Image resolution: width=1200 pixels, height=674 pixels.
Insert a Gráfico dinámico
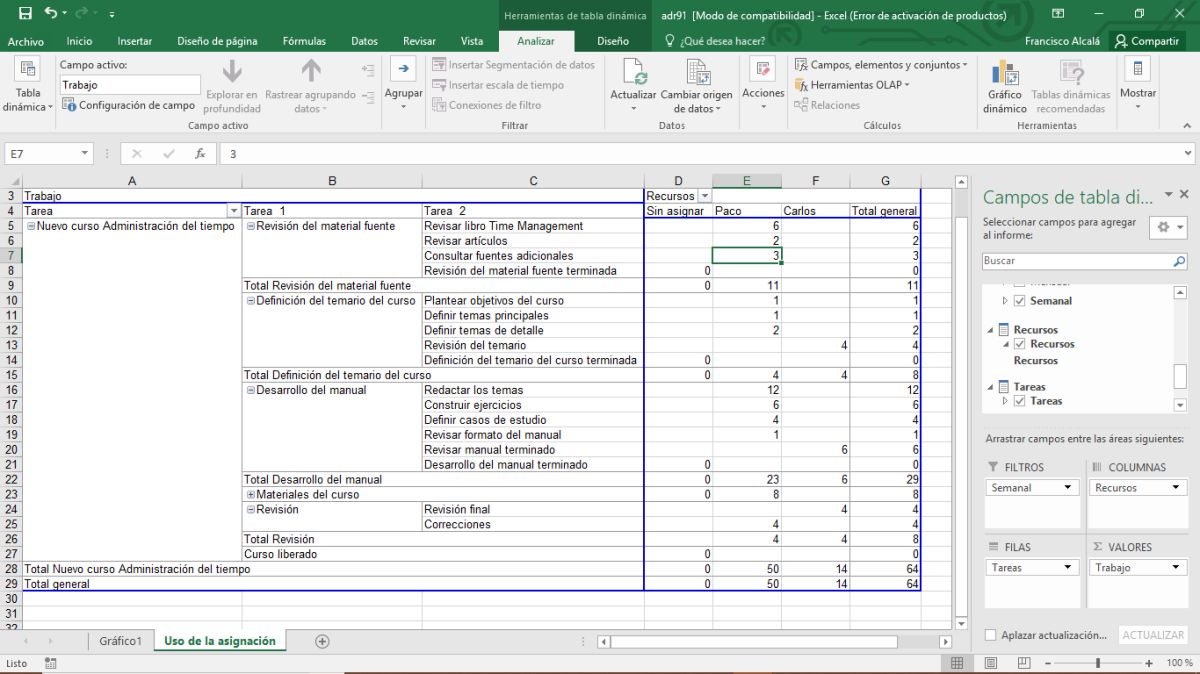(x=1004, y=85)
